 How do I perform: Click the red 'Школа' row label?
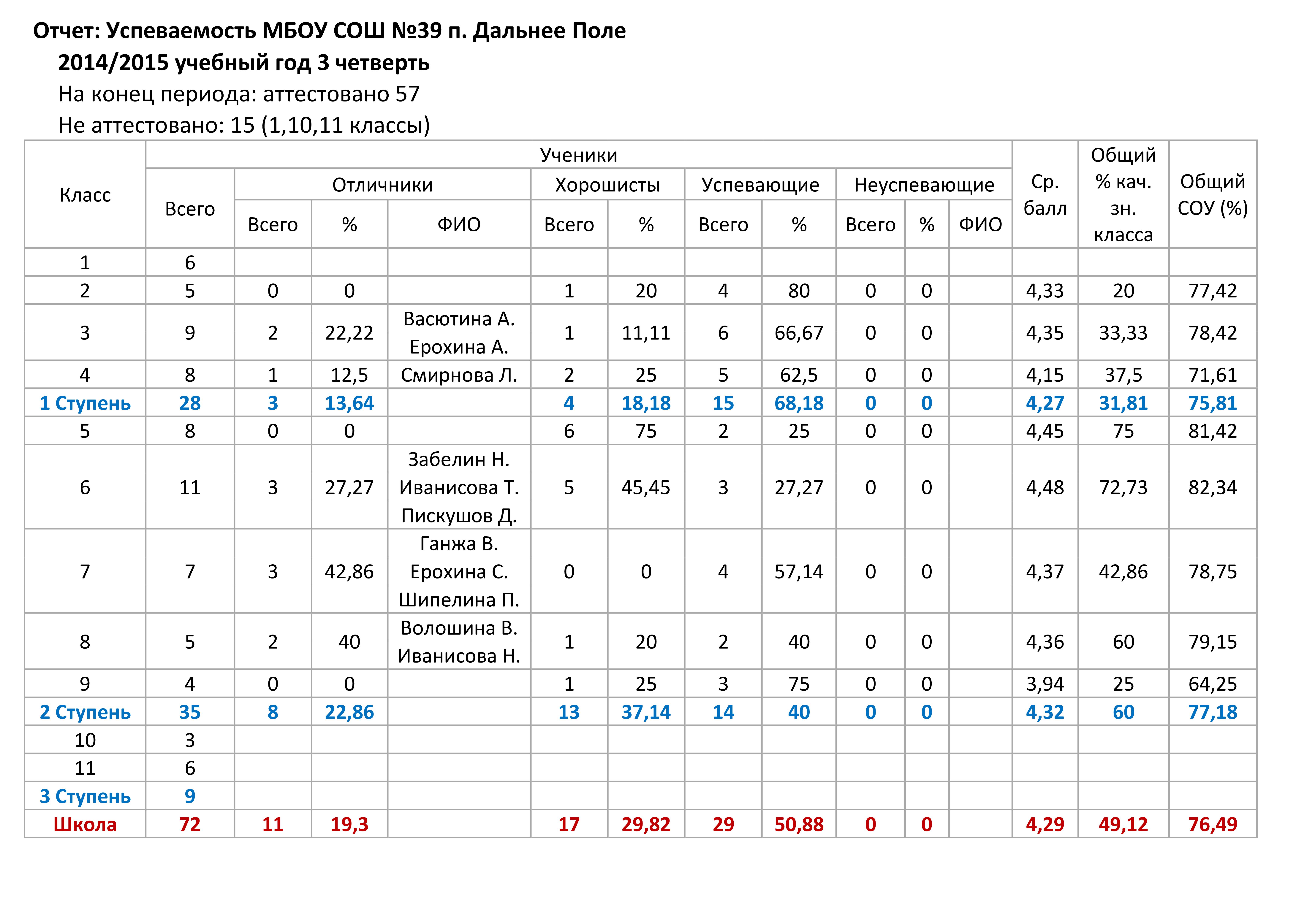tap(85, 824)
